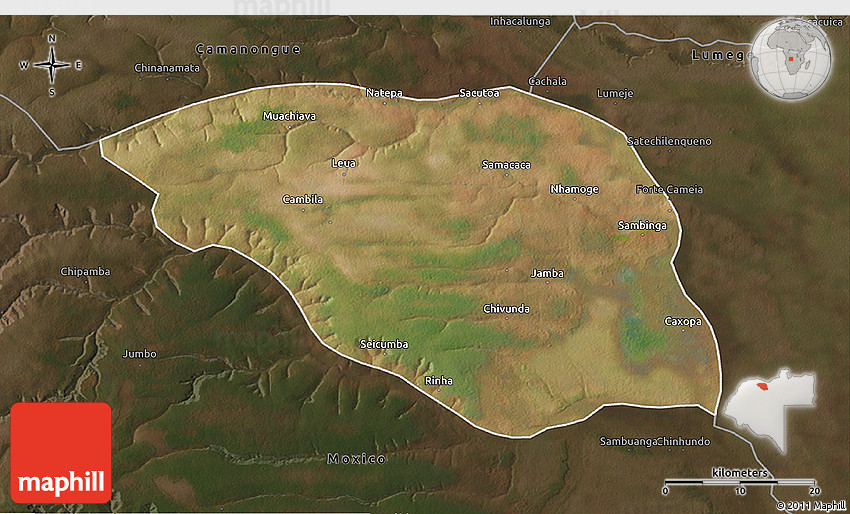850x514 pixels.
Task: Click the Forte Cameia label
Action: click(669, 189)
